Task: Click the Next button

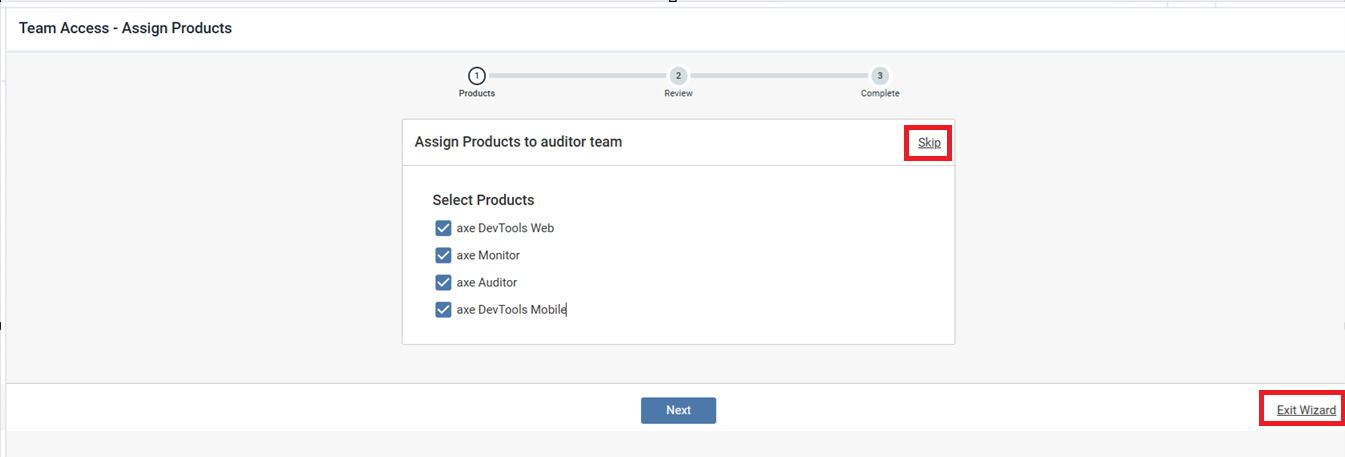Action: tap(678, 410)
